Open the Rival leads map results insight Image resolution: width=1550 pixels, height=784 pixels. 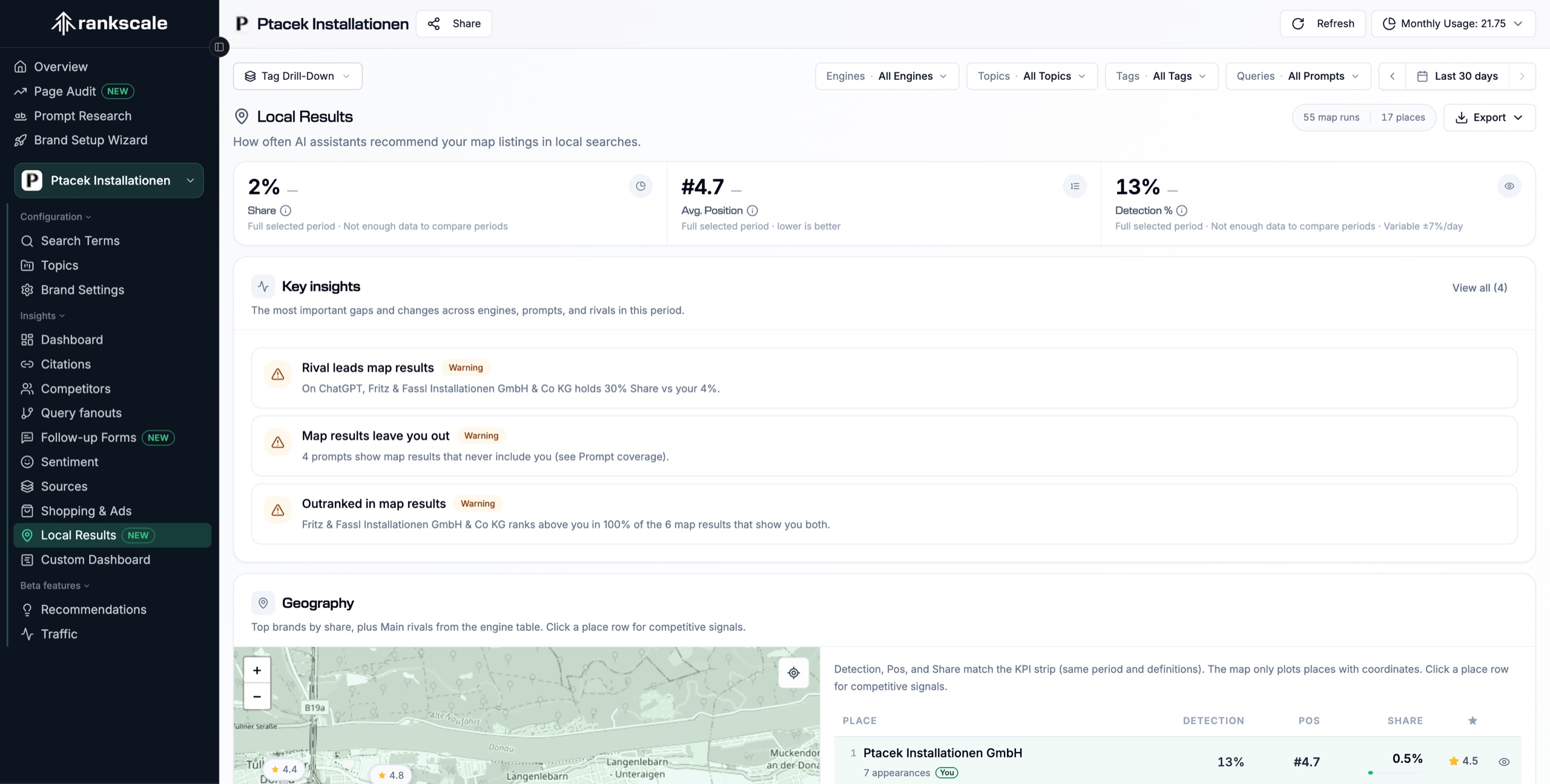pos(884,378)
